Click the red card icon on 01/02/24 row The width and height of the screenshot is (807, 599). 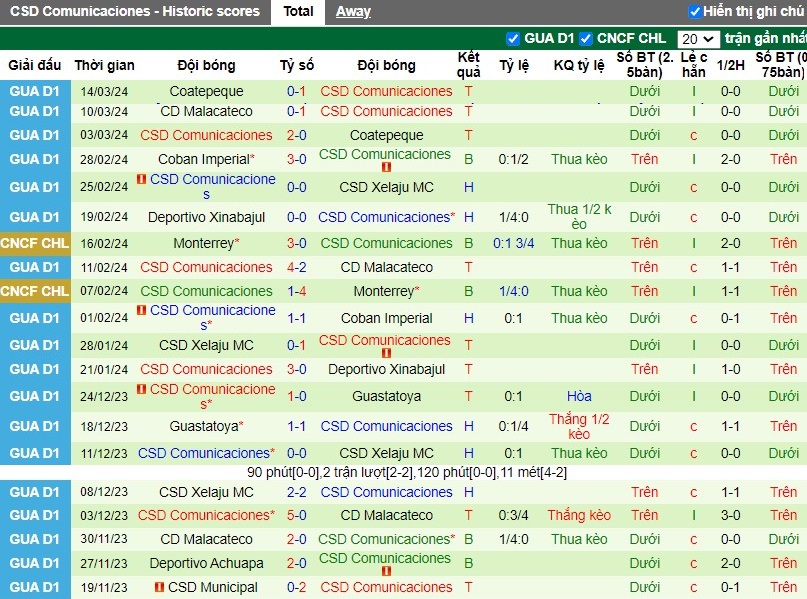click(142, 310)
